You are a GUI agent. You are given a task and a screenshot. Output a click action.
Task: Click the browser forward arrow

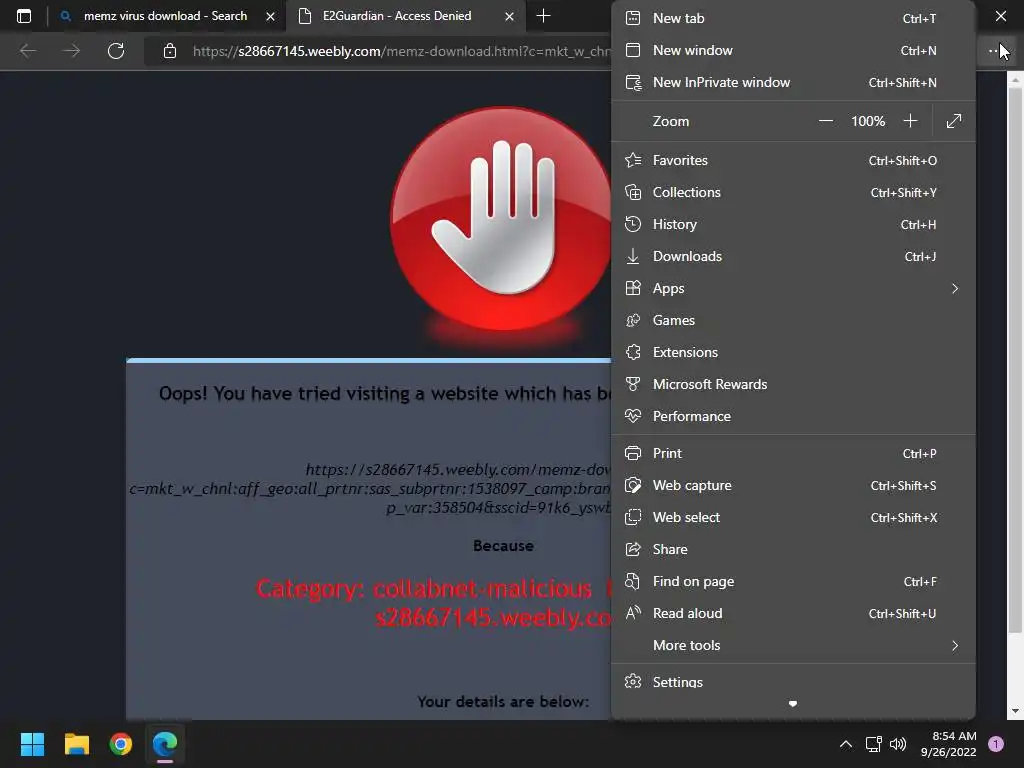[x=72, y=51]
